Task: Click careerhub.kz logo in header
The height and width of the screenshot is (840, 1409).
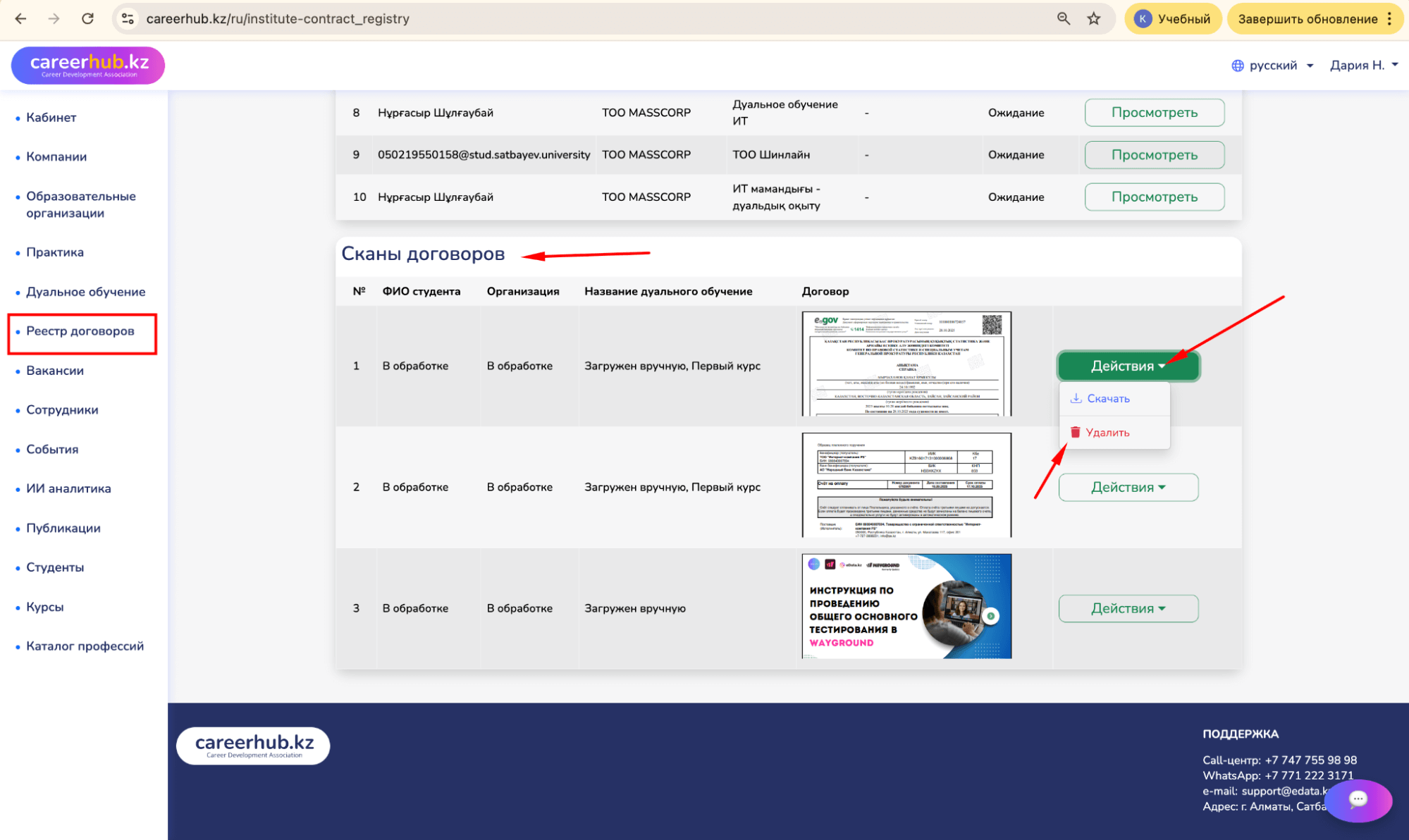Action: point(89,66)
